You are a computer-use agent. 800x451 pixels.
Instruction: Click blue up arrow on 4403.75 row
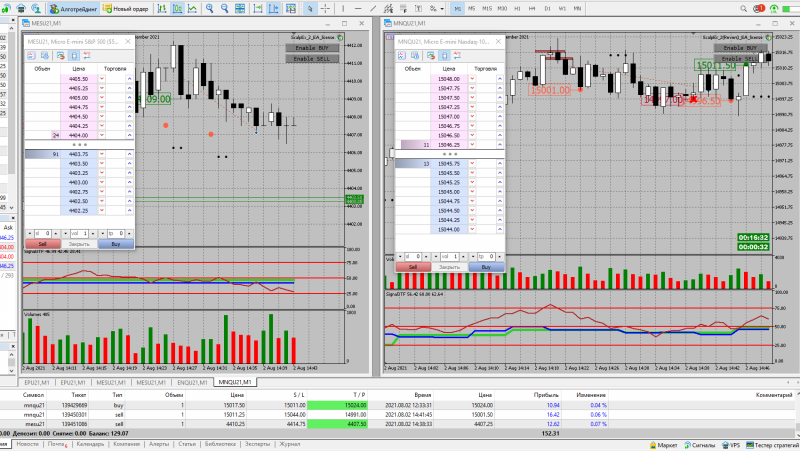tap(130, 154)
